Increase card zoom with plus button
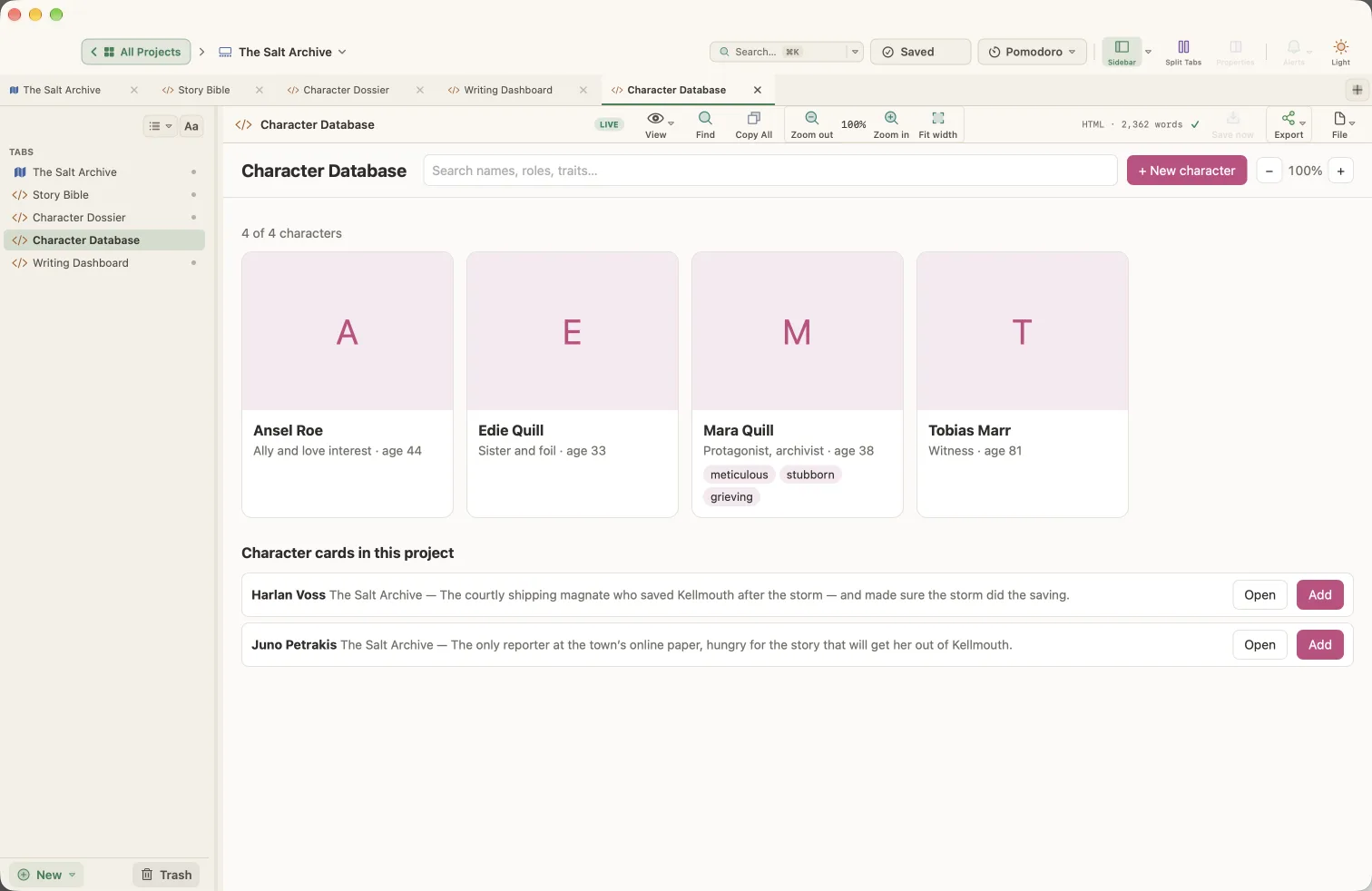 click(1341, 171)
